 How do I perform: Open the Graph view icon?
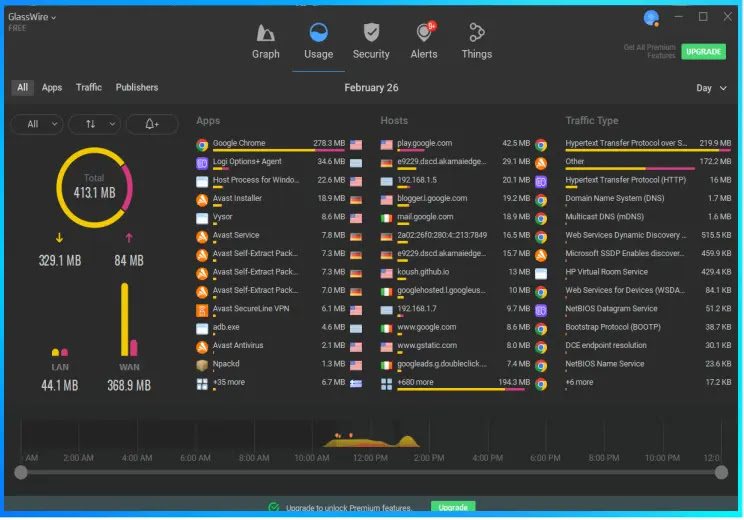(x=265, y=33)
